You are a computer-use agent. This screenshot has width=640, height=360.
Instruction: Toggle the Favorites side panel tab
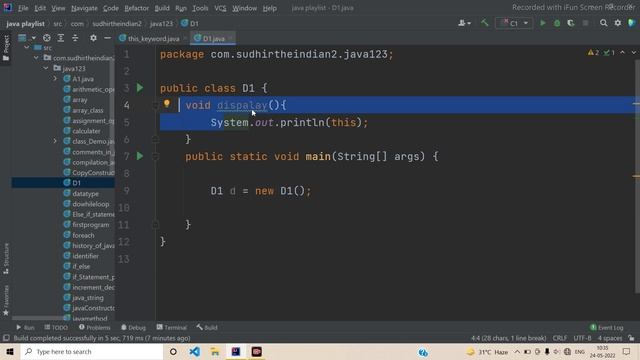[x=6, y=301]
